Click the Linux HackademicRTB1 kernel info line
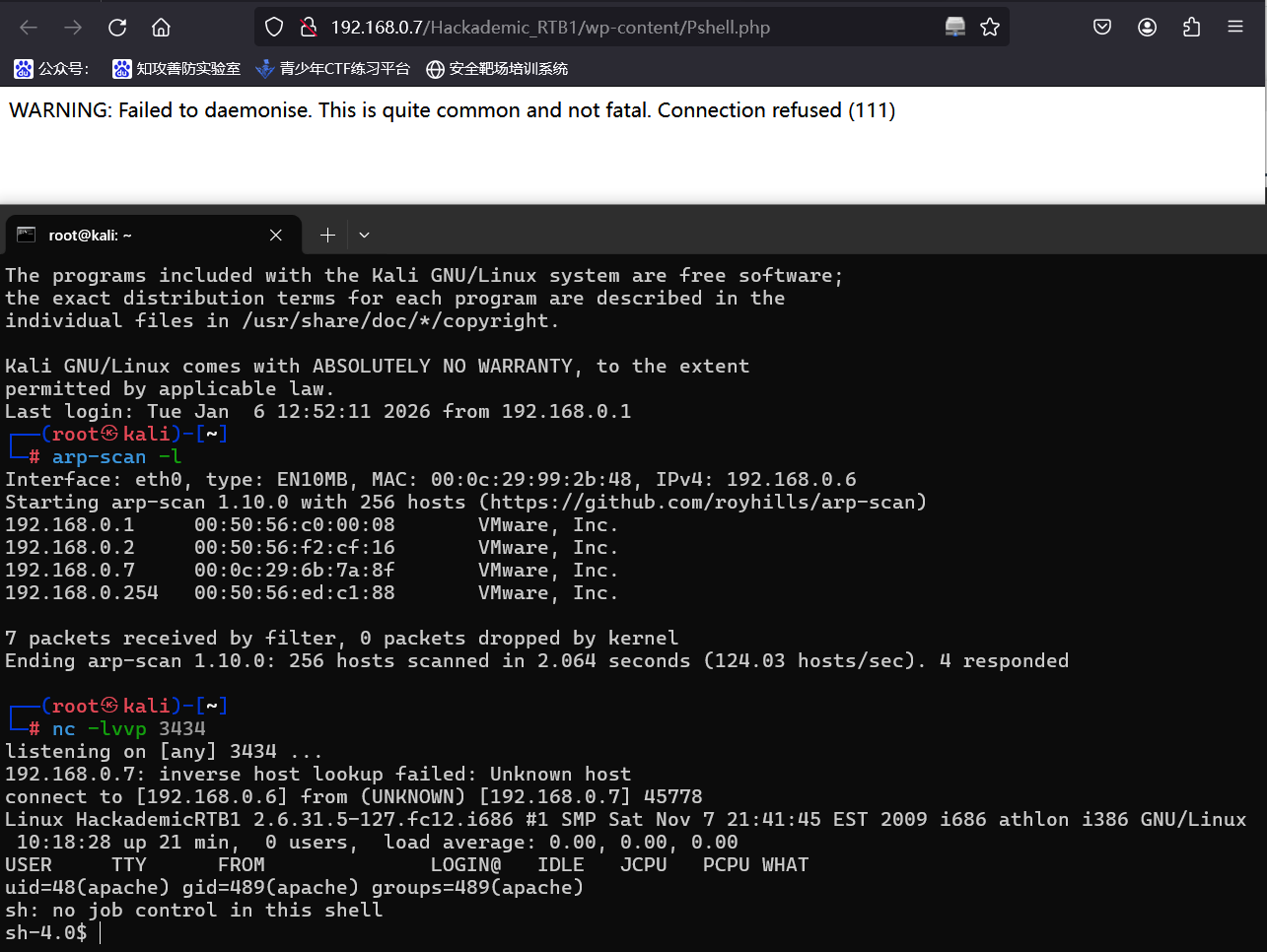 click(625, 819)
